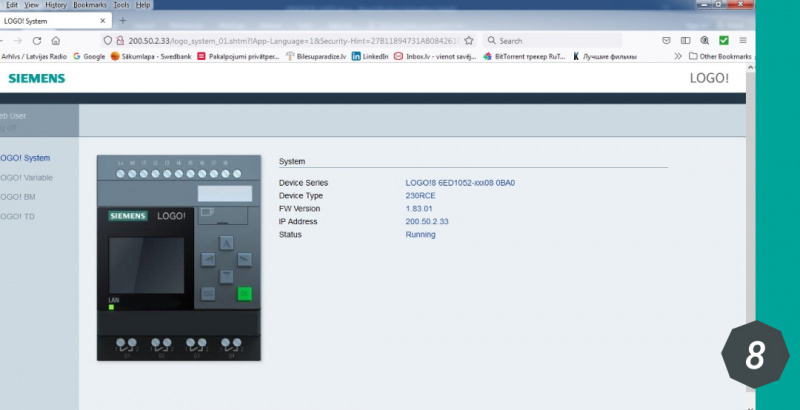Expand the bookmarks toolbar overflow chevron
This screenshot has height=410, width=800.
(x=679, y=56)
